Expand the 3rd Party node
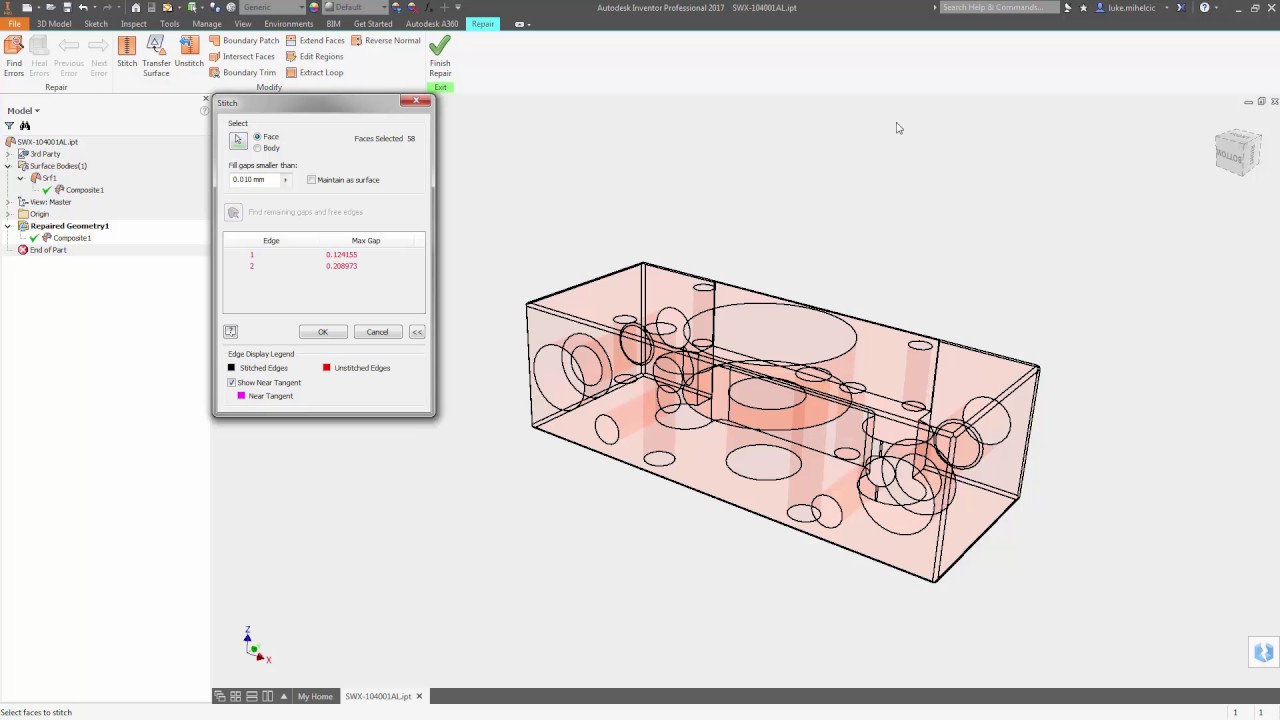1280x720 pixels. [x=9, y=154]
